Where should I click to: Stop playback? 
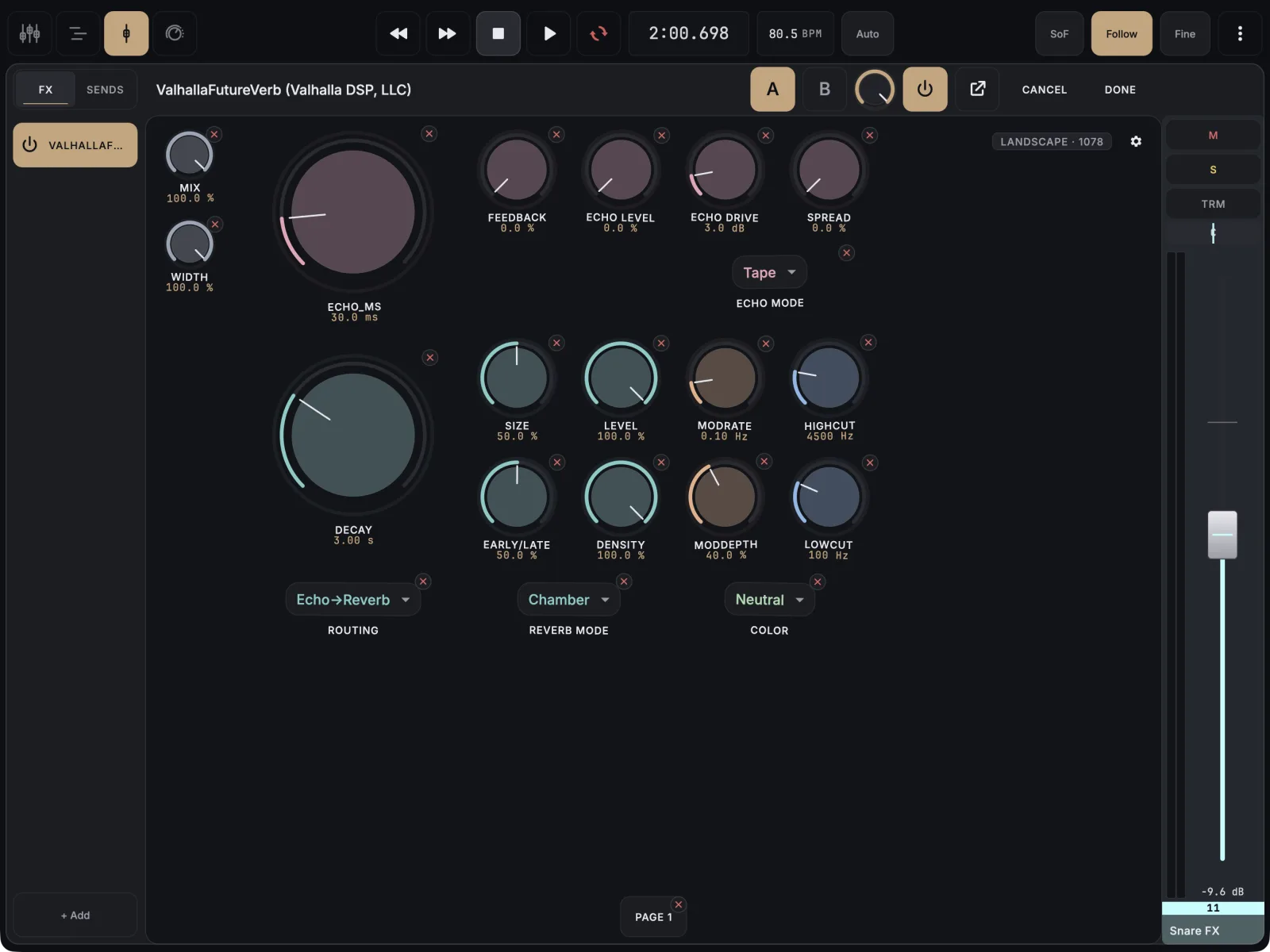pyautogui.click(x=498, y=33)
